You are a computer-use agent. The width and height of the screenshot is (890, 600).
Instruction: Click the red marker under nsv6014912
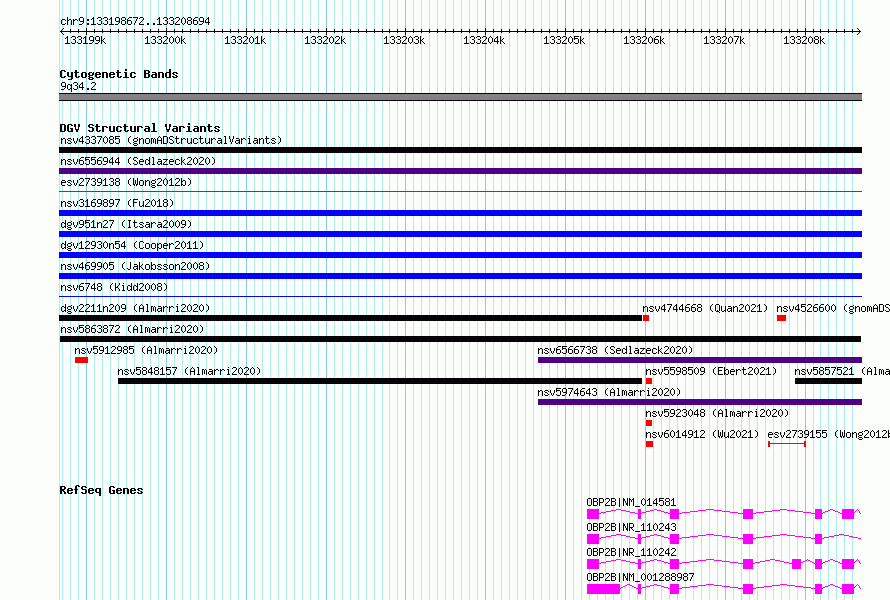(649, 444)
